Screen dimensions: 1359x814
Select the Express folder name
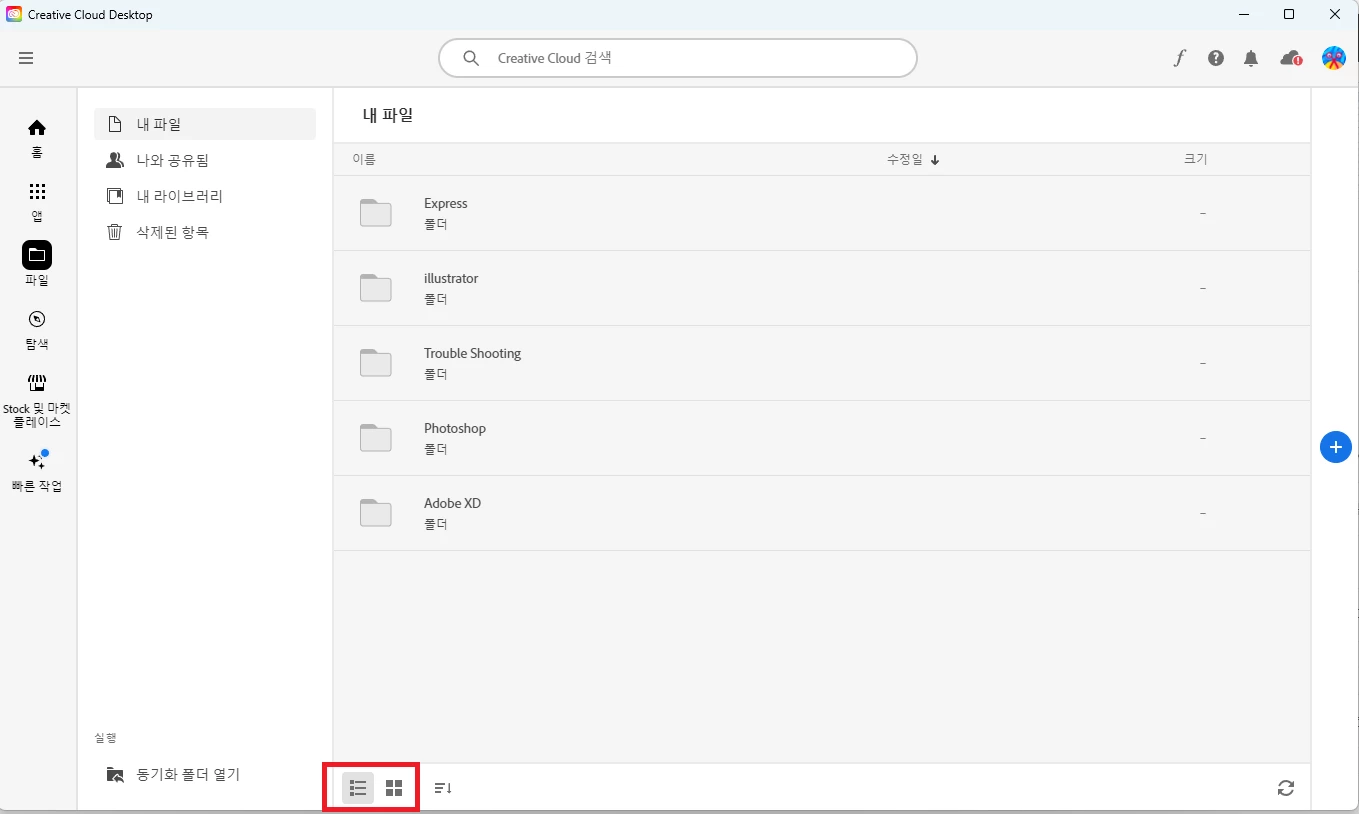[445, 203]
